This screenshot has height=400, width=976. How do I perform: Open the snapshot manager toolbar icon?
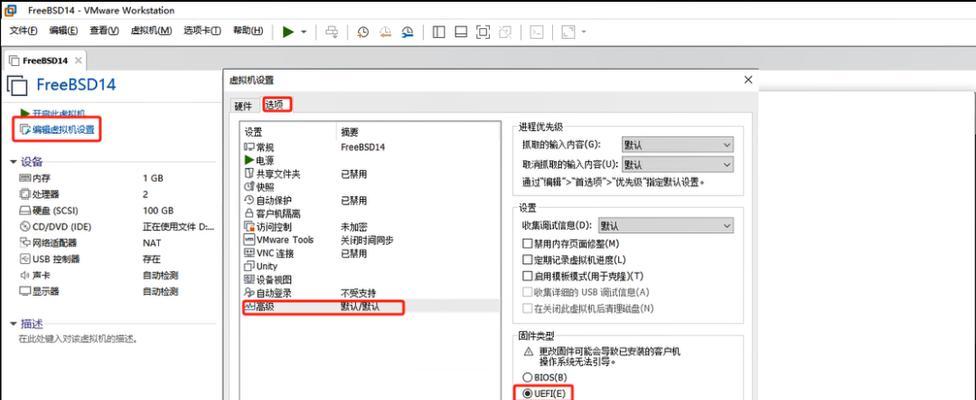point(407,32)
